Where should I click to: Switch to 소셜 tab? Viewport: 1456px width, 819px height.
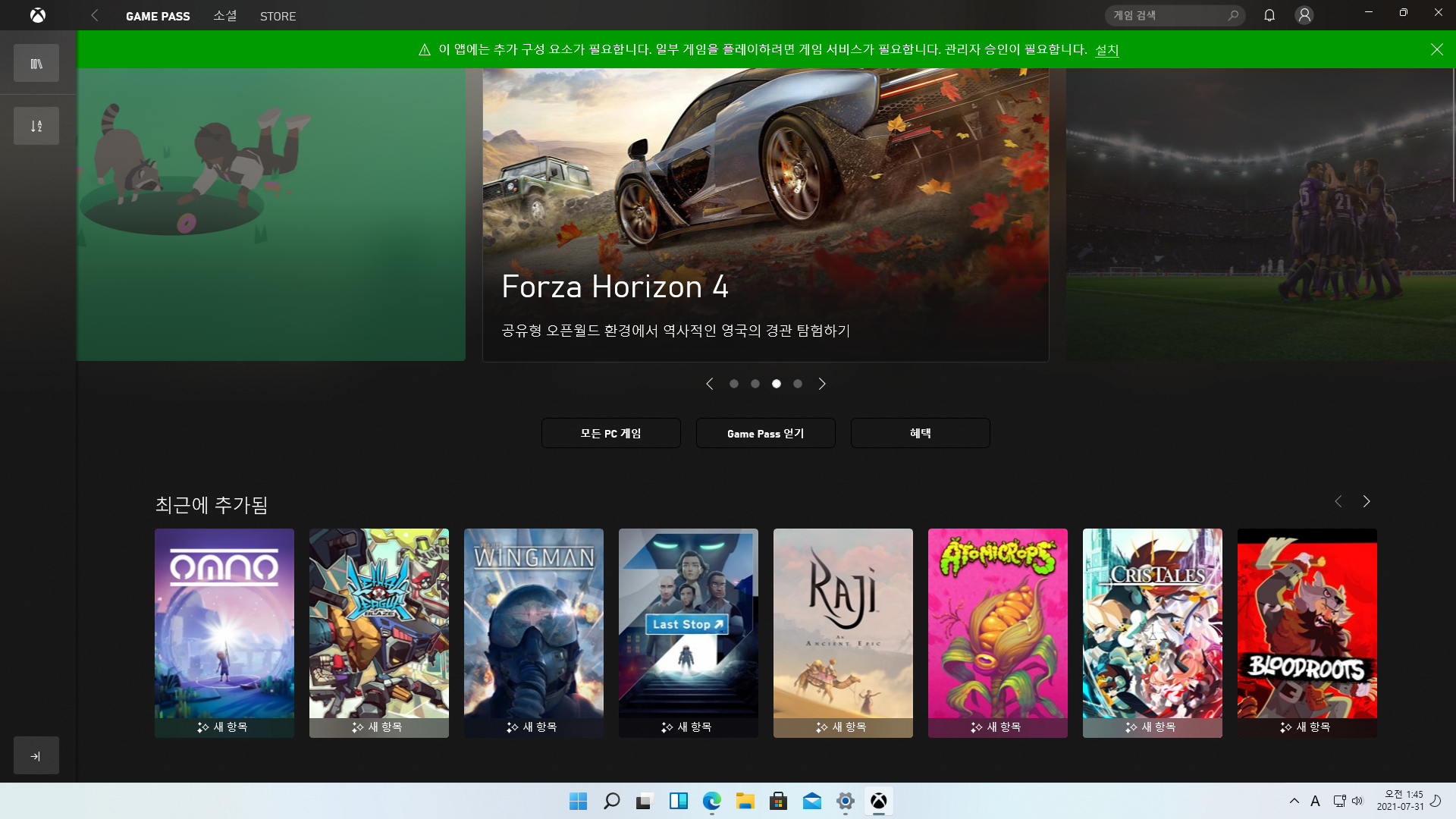[x=225, y=16]
